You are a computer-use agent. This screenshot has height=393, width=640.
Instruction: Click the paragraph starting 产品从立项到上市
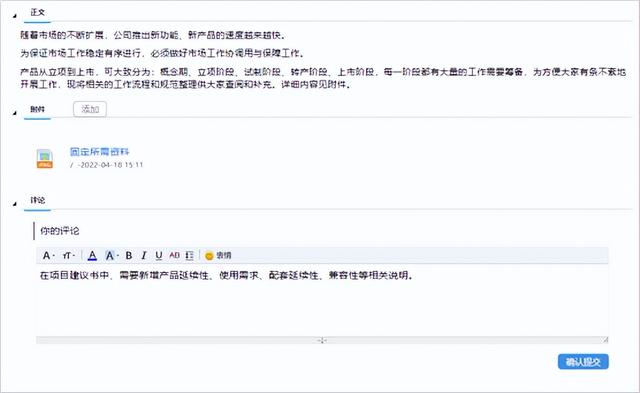pos(323,78)
